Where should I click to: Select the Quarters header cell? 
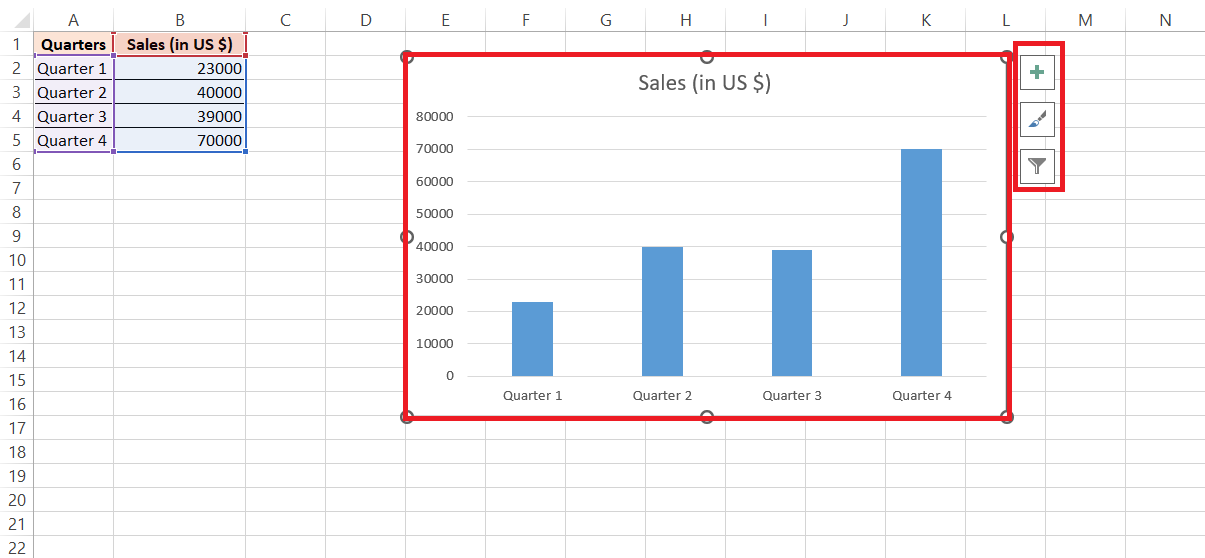(73, 44)
